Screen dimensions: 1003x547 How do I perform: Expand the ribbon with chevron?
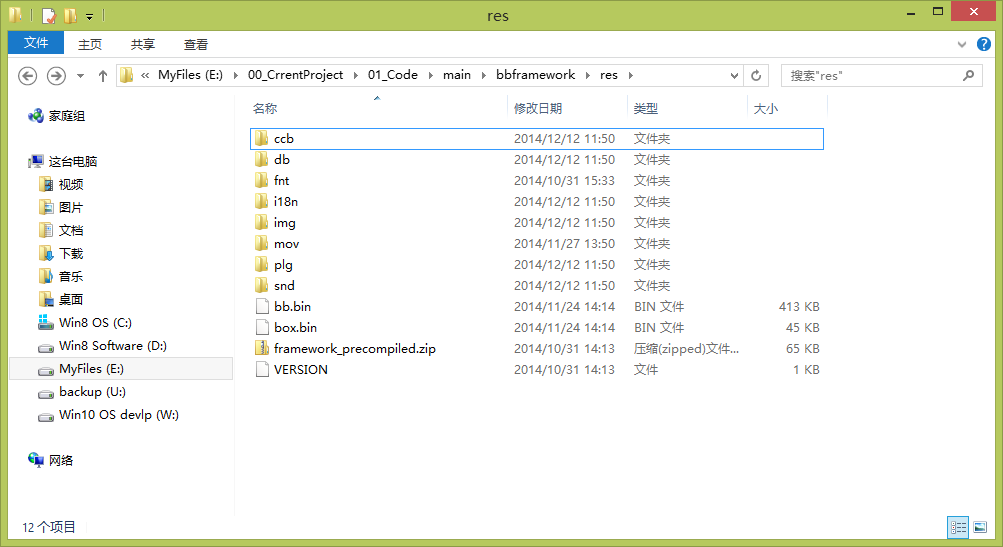click(961, 44)
